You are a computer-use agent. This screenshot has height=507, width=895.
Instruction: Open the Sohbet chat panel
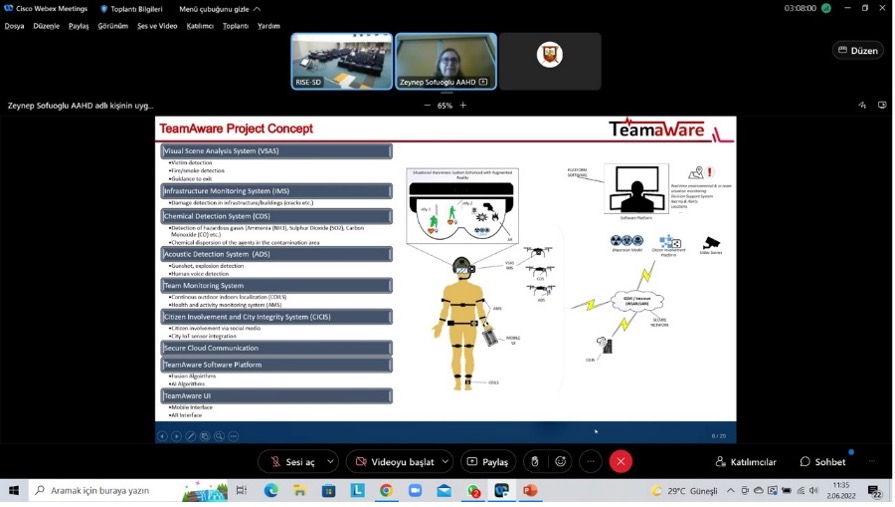(x=823, y=461)
